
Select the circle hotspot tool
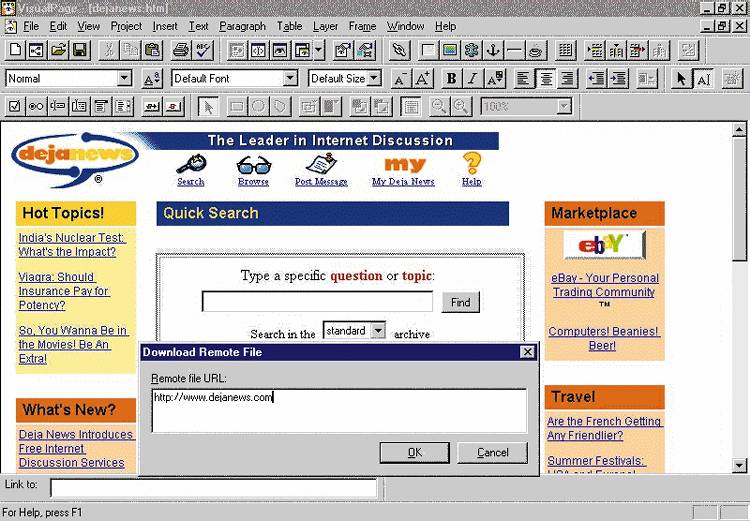coord(258,106)
